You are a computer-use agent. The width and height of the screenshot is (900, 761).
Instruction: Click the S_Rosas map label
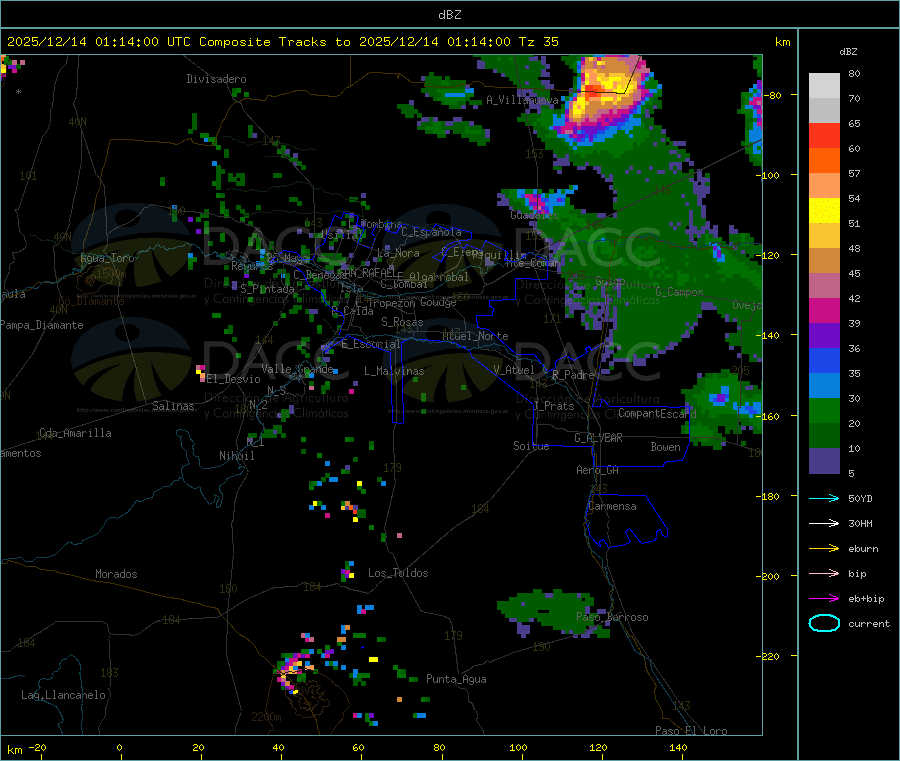402,322
